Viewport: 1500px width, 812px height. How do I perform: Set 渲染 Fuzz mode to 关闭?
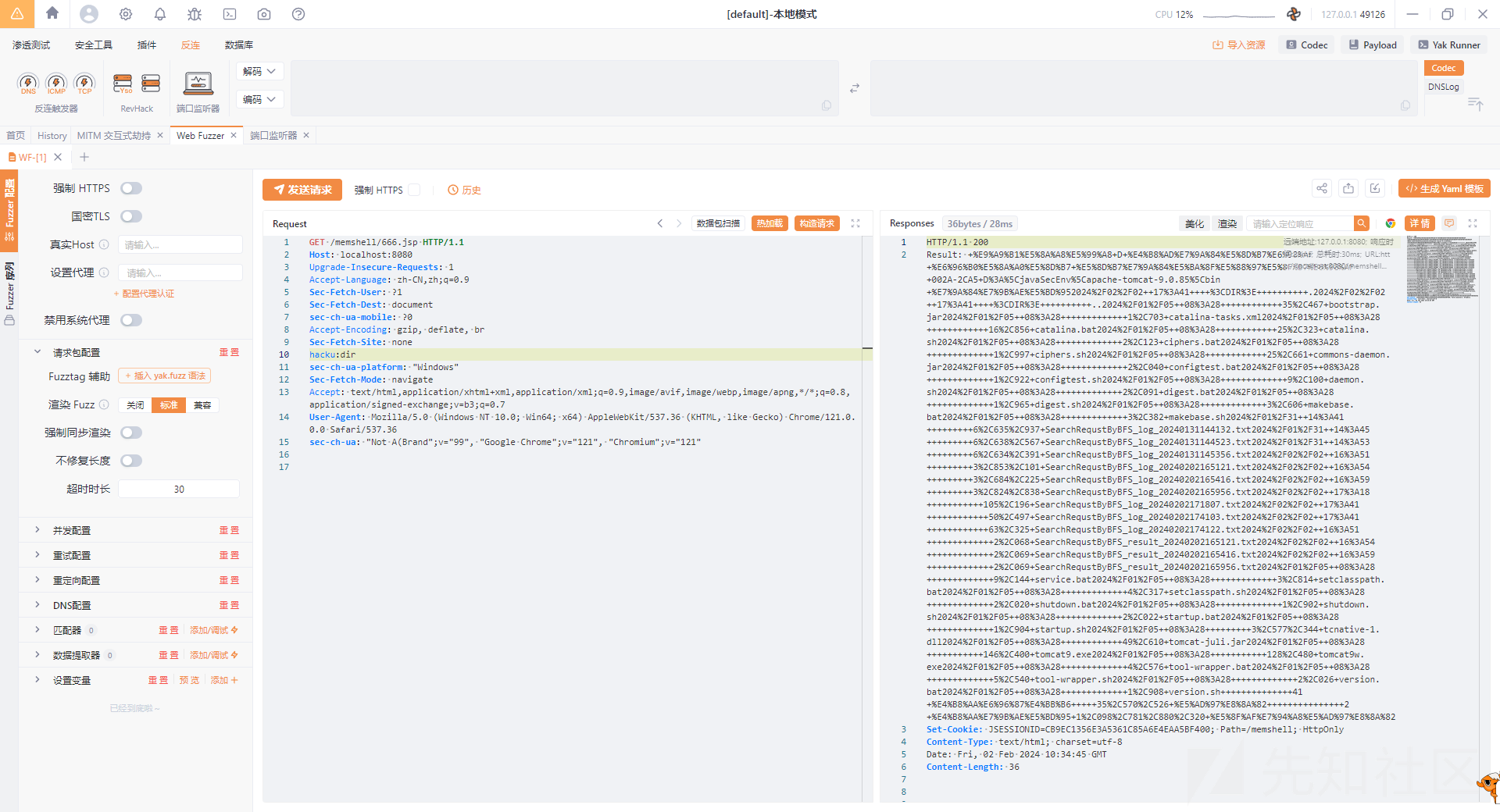(x=135, y=405)
